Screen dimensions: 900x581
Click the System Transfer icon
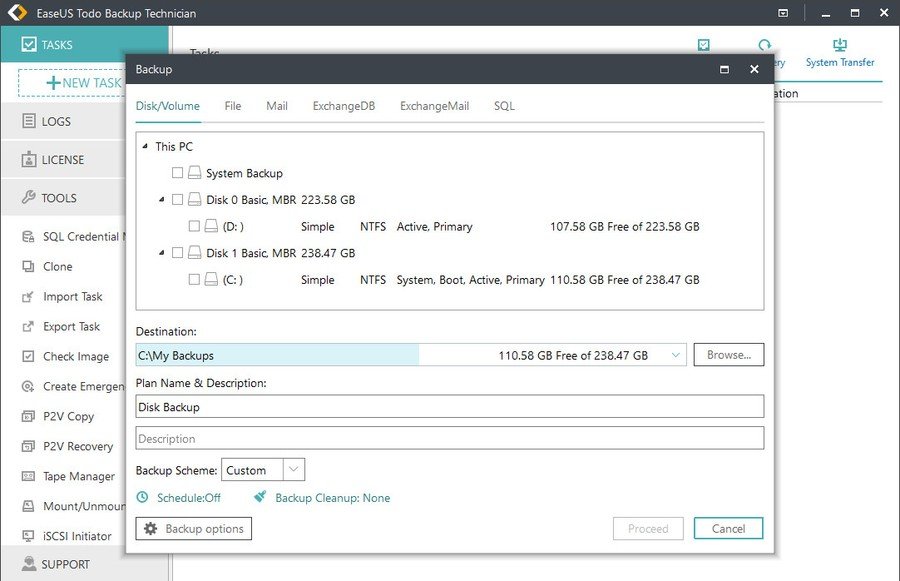point(839,45)
